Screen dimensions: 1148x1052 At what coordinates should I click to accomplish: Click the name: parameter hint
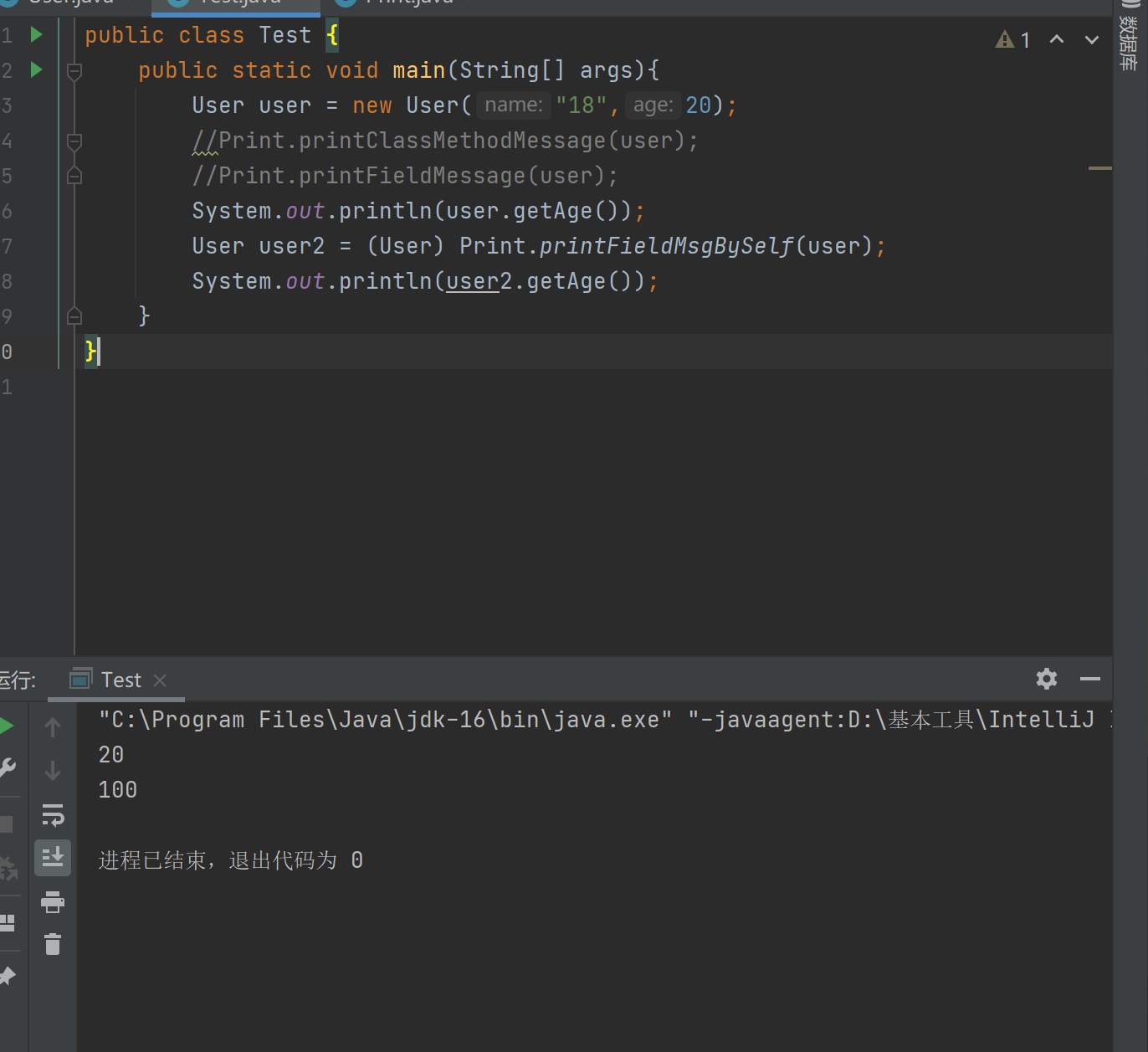tap(514, 105)
